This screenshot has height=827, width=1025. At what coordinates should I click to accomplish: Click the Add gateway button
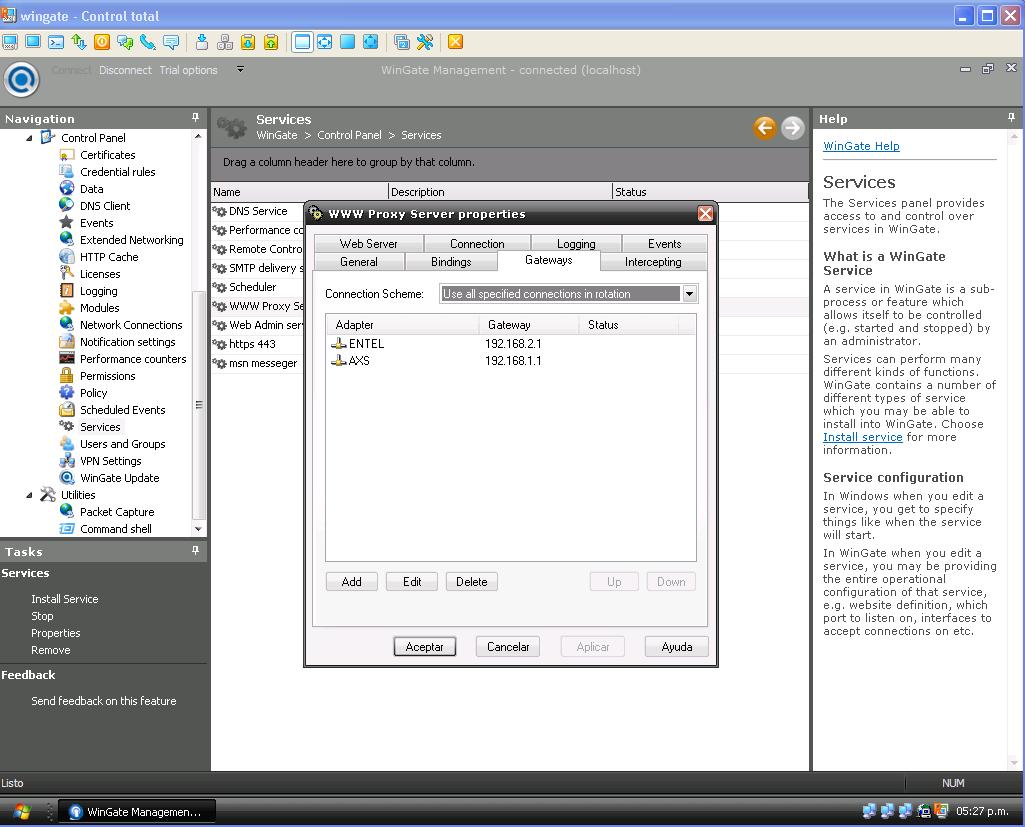point(352,582)
